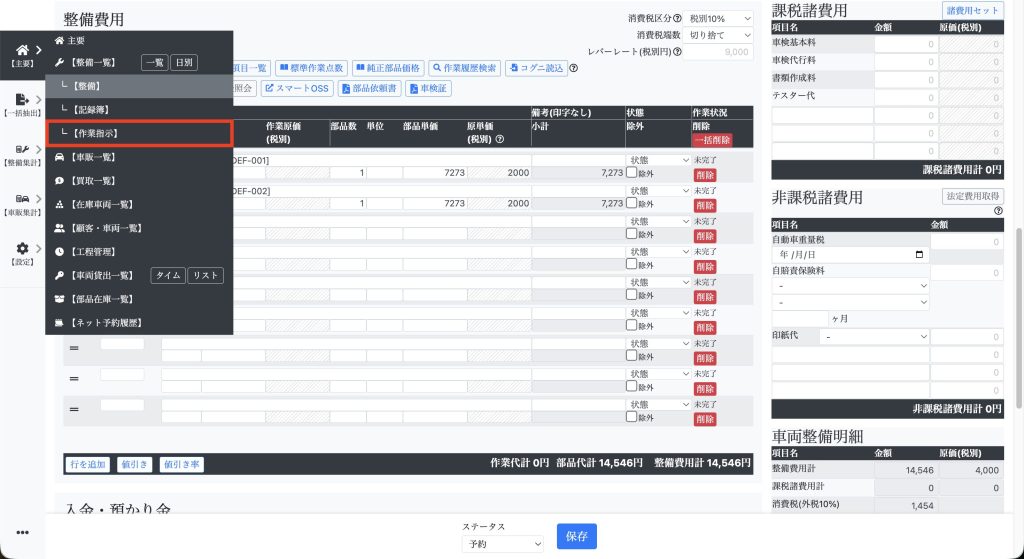This screenshot has height=559, width=1024.
Task: Click the help icon beside 原単価(税別) header
Action: point(500,139)
